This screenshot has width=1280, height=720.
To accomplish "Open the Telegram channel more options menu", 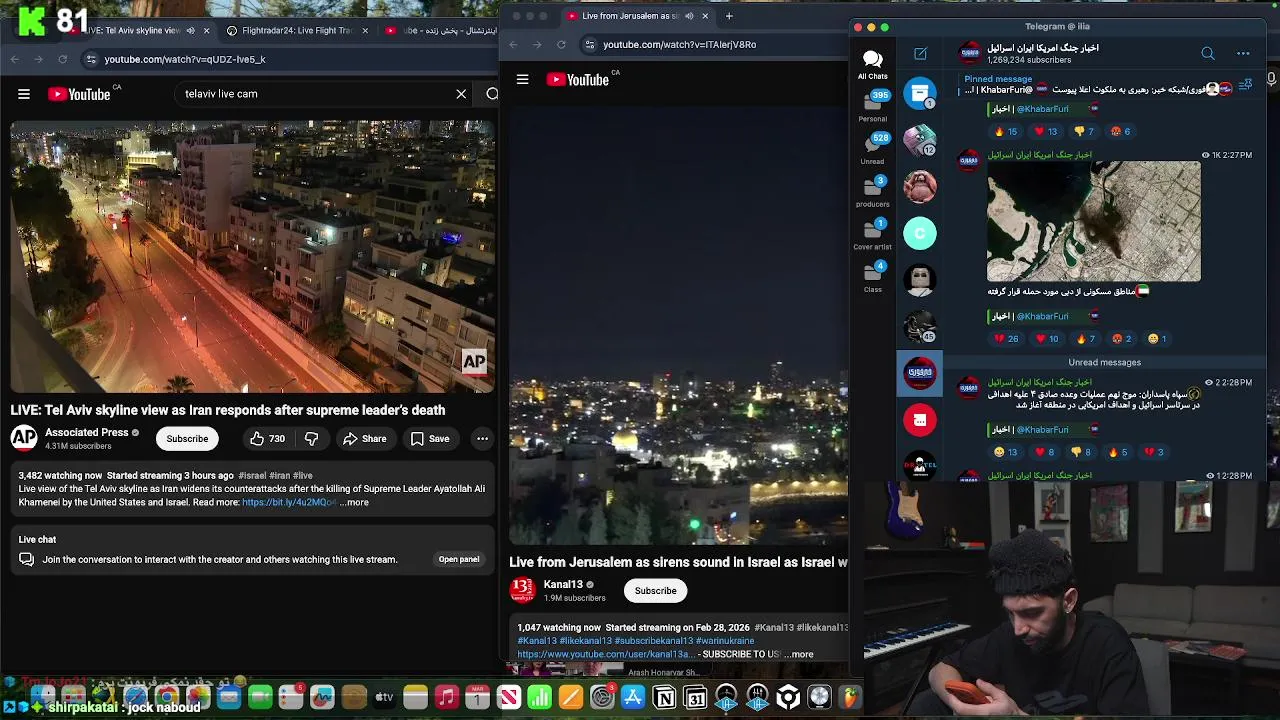I will point(1243,54).
